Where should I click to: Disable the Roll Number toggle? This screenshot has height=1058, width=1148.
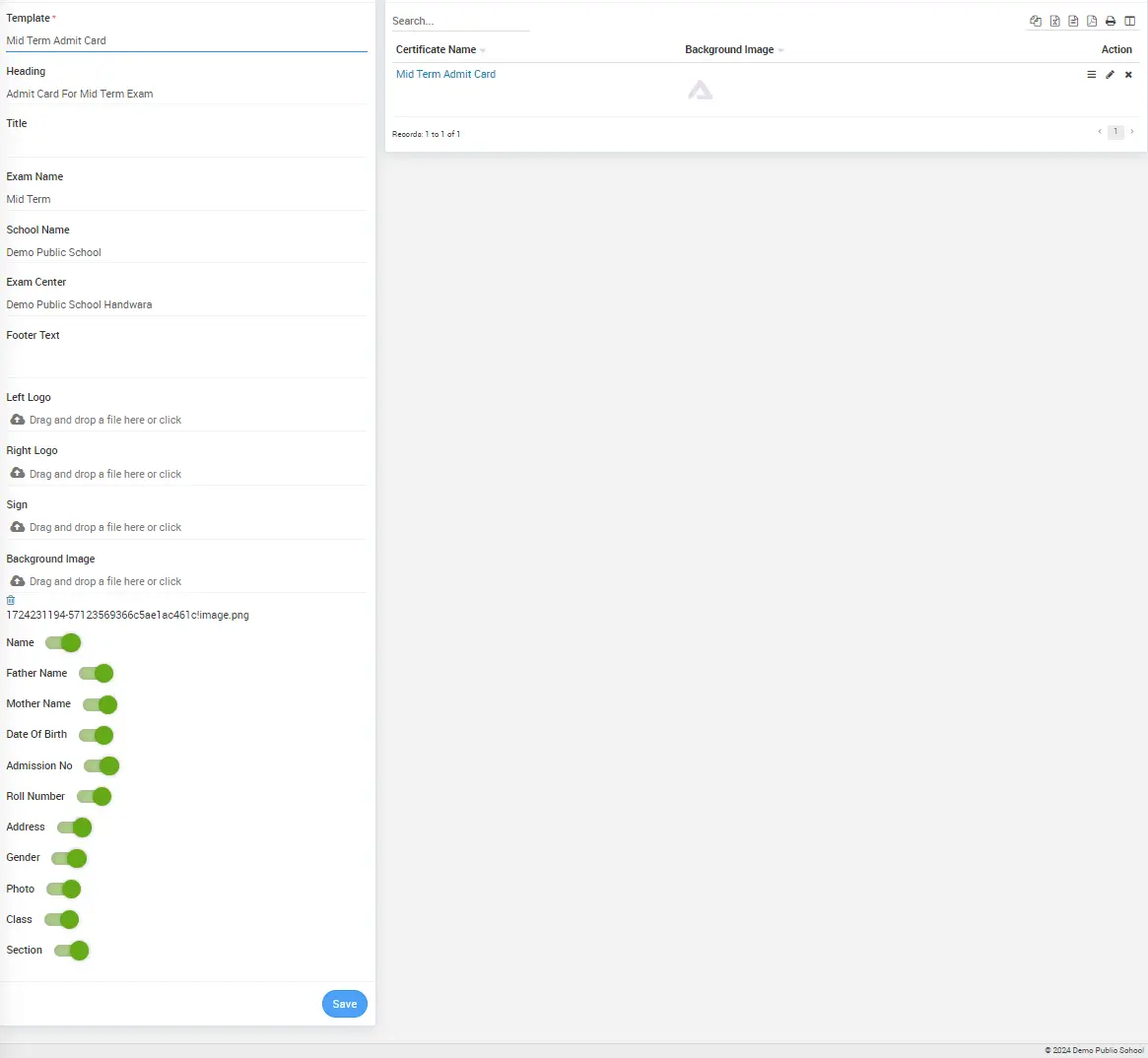click(95, 797)
